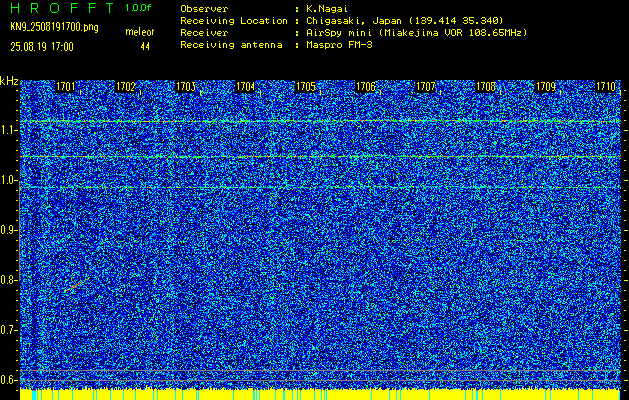This screenshot has height=400, width=629.
Task: Click the Chigasaki, Japan receiving location
Action: (x=405, y=21)
